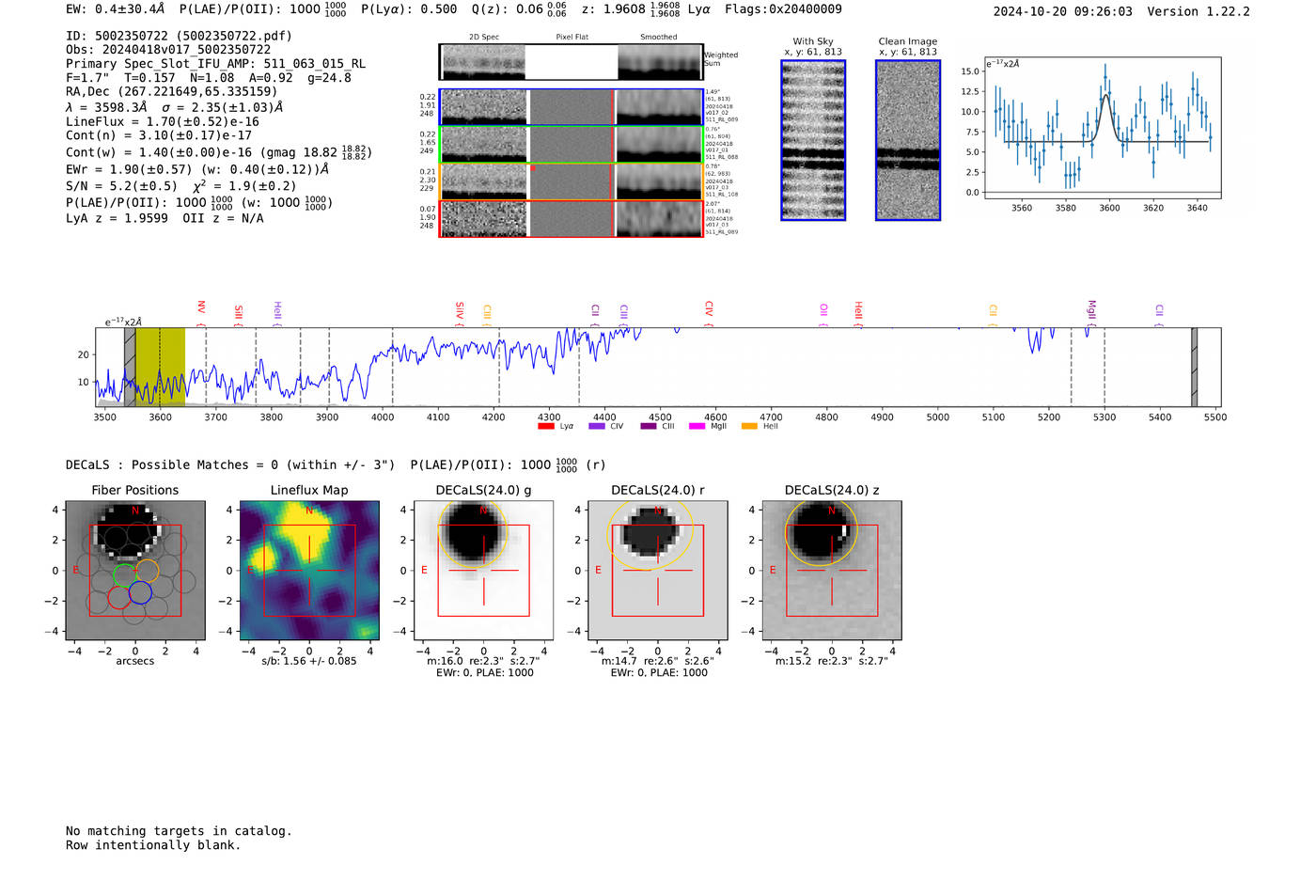1316x896 pixels.
Task: Click the 'Cont(n) = 3.10(±0.17)e-17' line
Action: click(159, 135)
